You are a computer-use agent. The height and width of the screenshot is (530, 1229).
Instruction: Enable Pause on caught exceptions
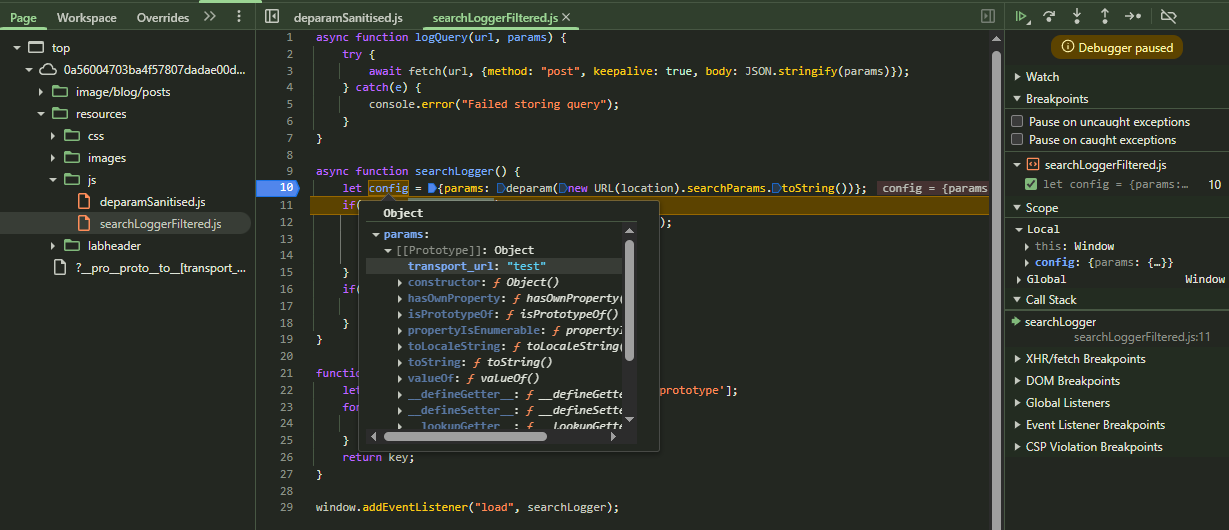[1017, 140]
